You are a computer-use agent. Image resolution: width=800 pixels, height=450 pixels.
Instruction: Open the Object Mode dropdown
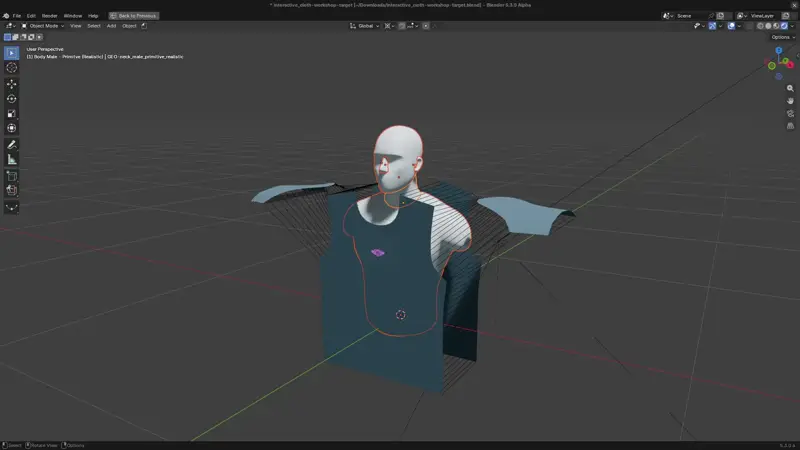(x=43, y=26)
